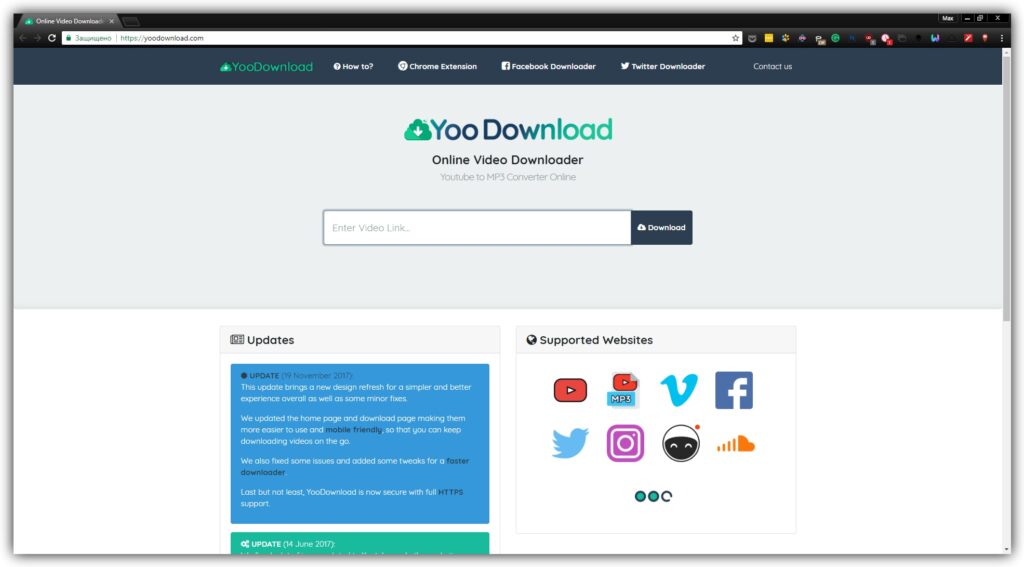Viewport: 1024px width, 567px height.
Task: Click the Supported Websites heading
Action: [590, 340]
